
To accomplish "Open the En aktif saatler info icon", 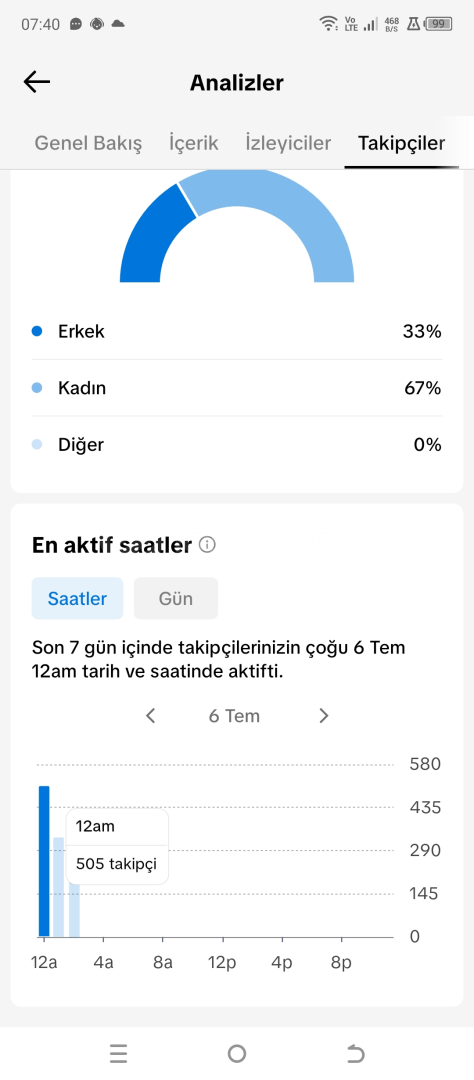I will pyautogui.click(x=207, y=546).
